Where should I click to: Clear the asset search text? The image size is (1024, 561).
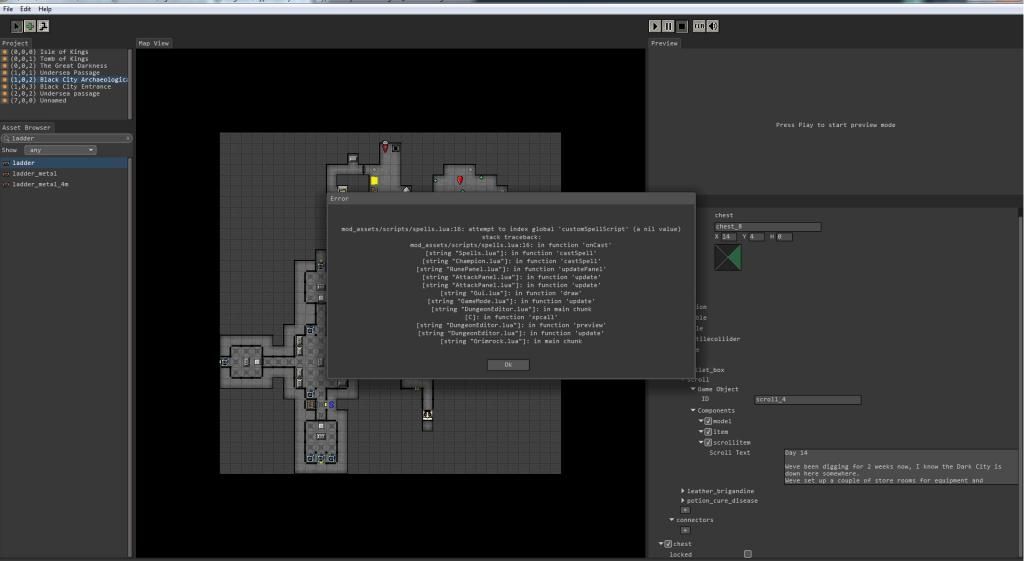pyautogui.click(x=128, y=138)
